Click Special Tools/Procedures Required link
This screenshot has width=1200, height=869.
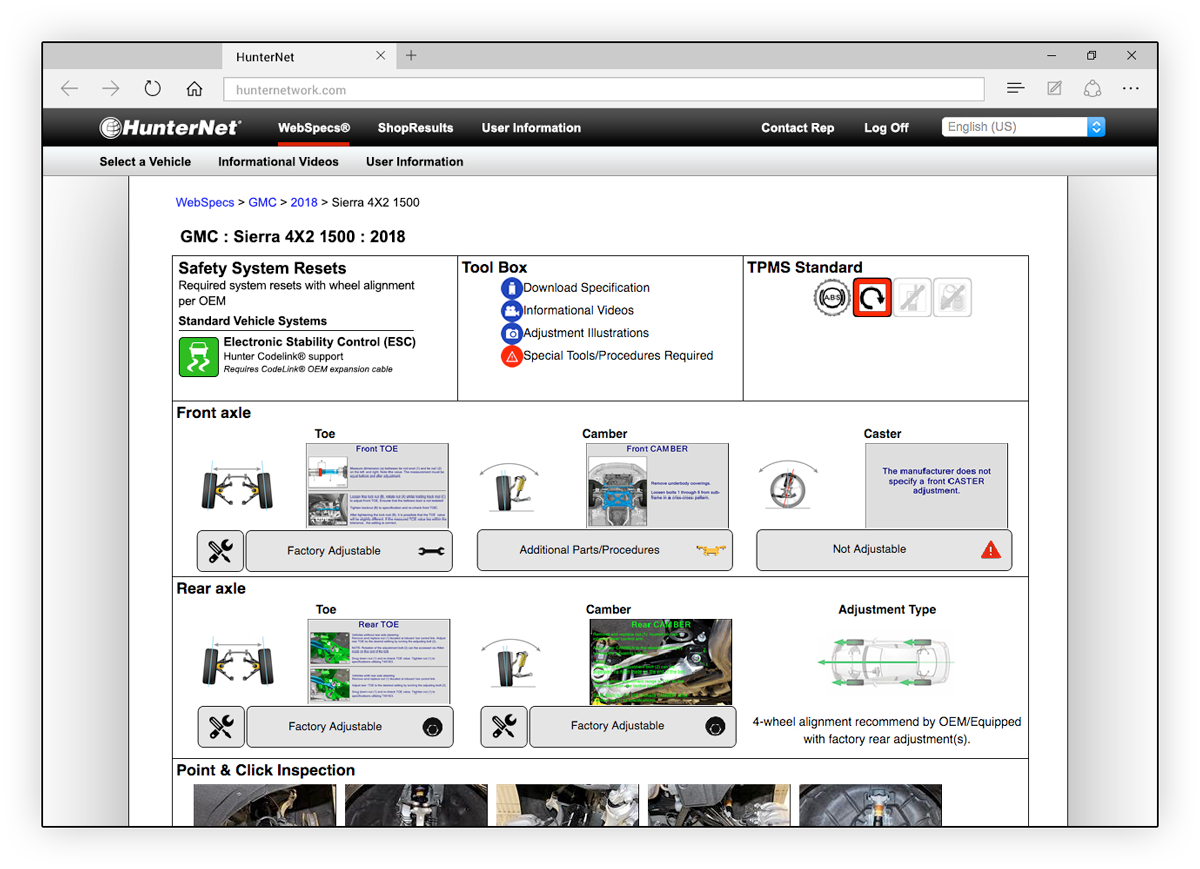(x=618, y=356)
